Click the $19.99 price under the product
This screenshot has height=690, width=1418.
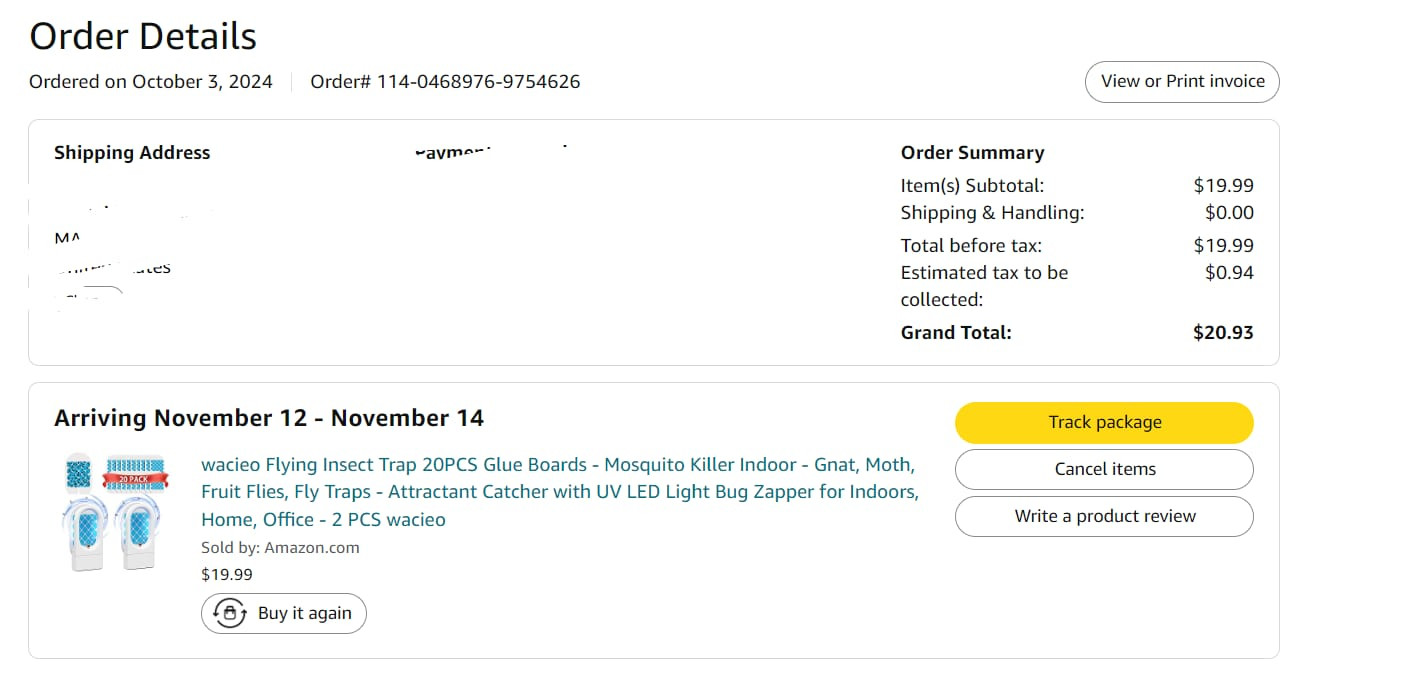(227, 575)
